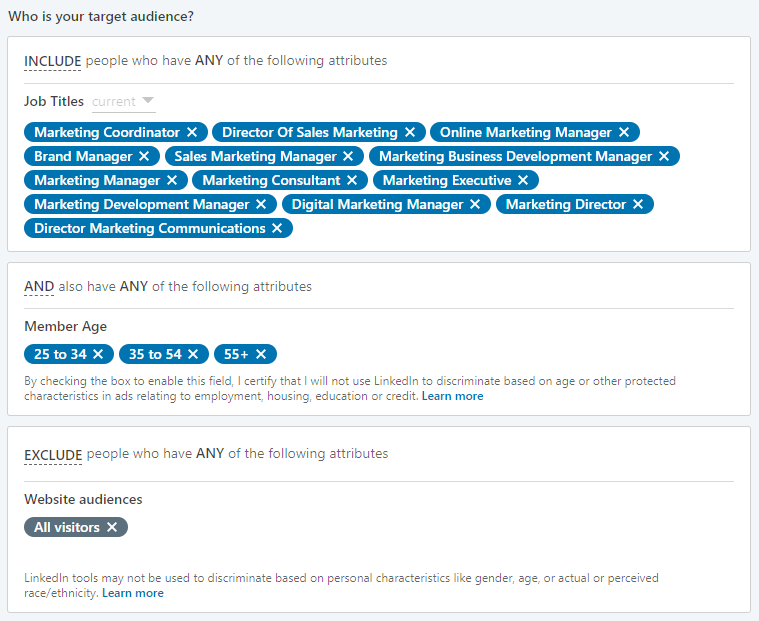The width and height of the screenshot is (759, 621).
Task: Remove the Online Marketing Manager tag
Action: (x=624, y=132)
